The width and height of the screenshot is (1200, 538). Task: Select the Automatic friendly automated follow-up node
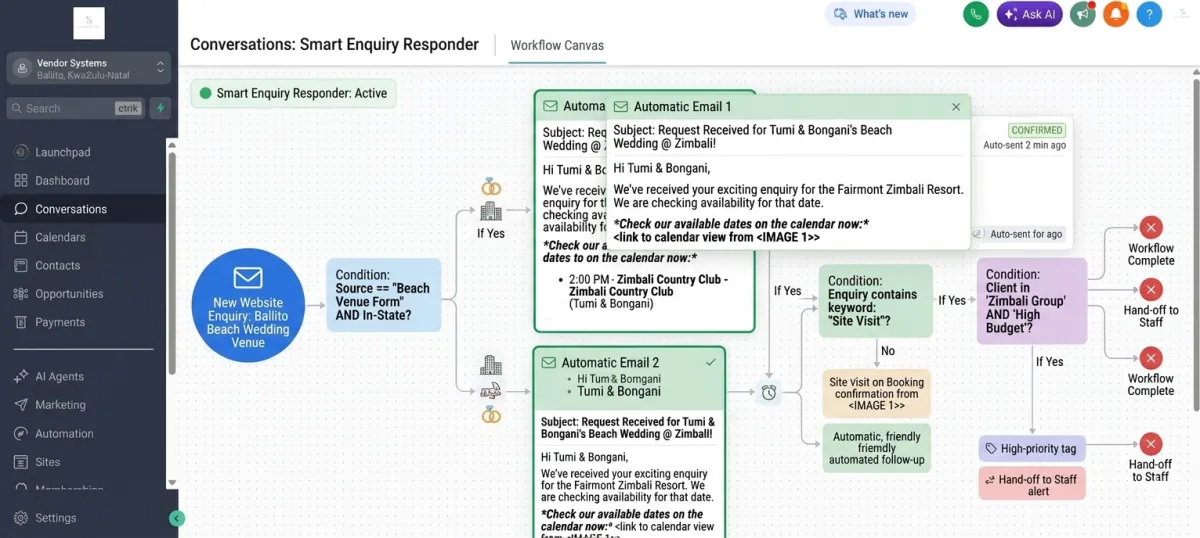click(x=875, y=448)
